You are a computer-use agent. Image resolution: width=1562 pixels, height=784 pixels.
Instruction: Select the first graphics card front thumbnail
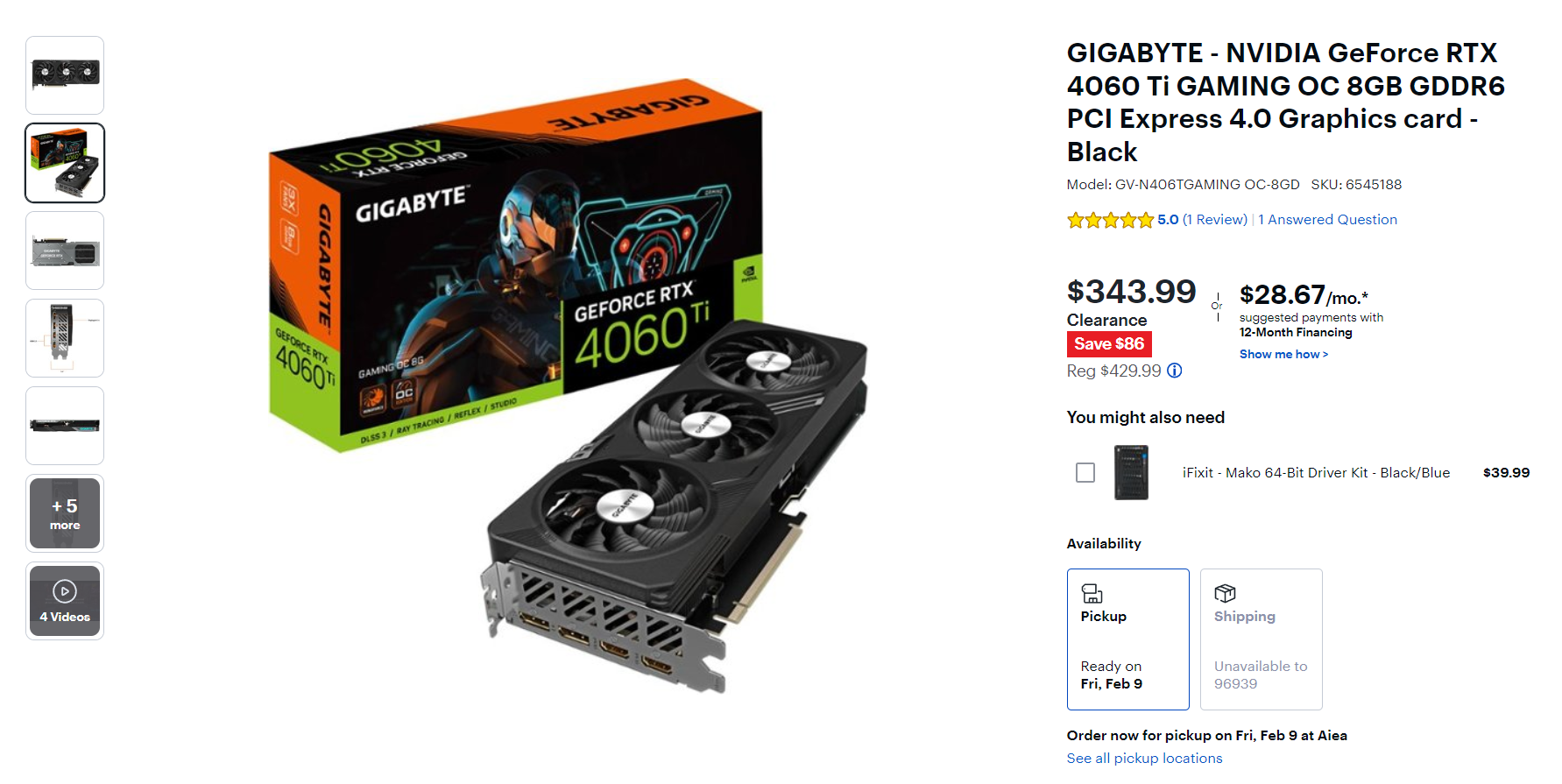(x=65, y=75)
